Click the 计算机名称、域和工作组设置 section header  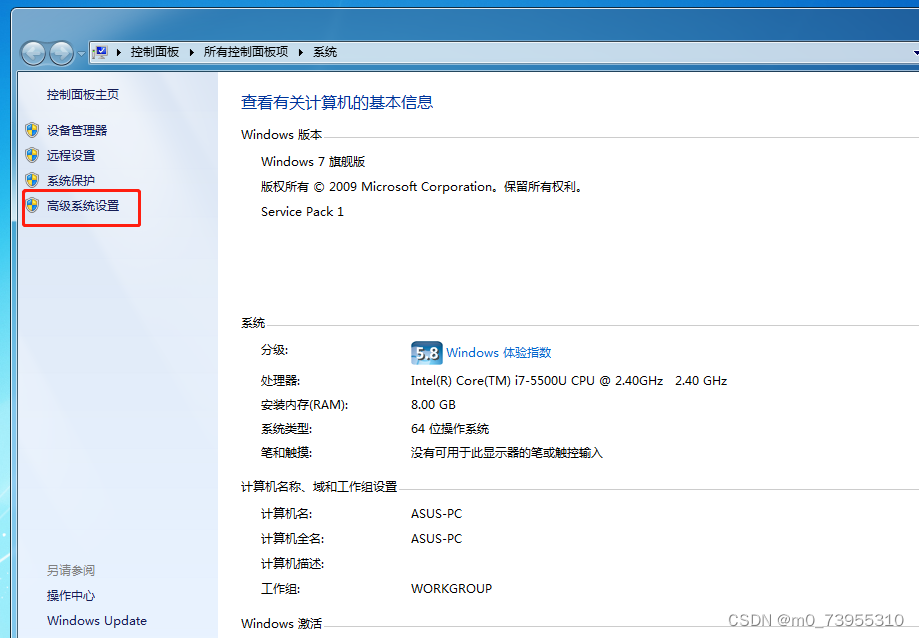coord(319,487)
